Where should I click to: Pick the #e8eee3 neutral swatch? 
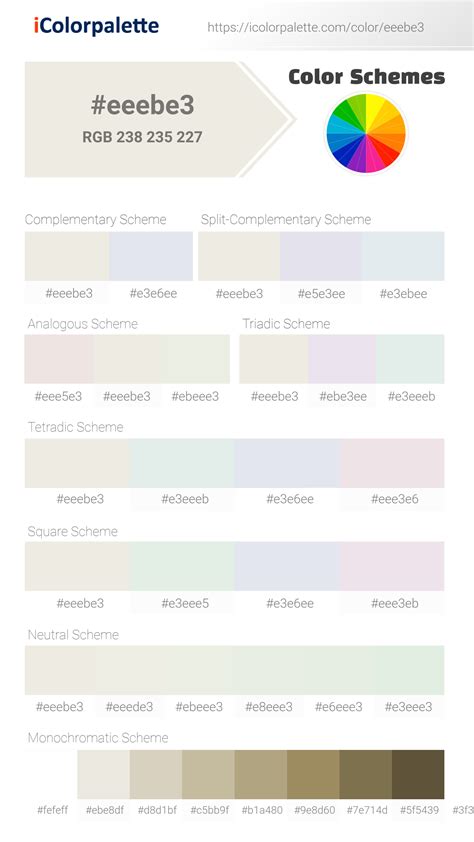click(x=269, y=670)
